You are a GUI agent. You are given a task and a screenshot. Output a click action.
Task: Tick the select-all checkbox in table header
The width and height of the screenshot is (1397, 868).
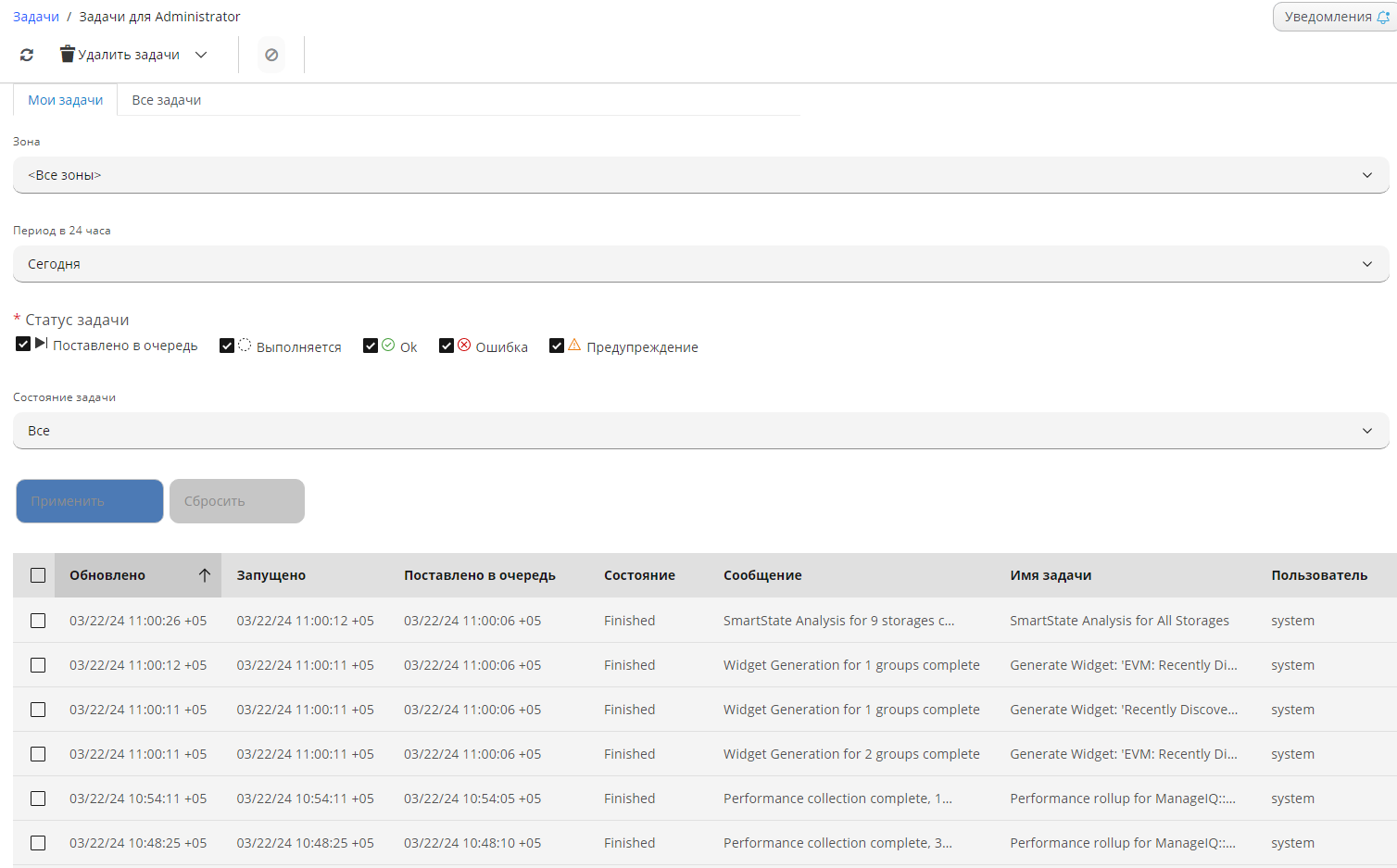pos(38,575)
